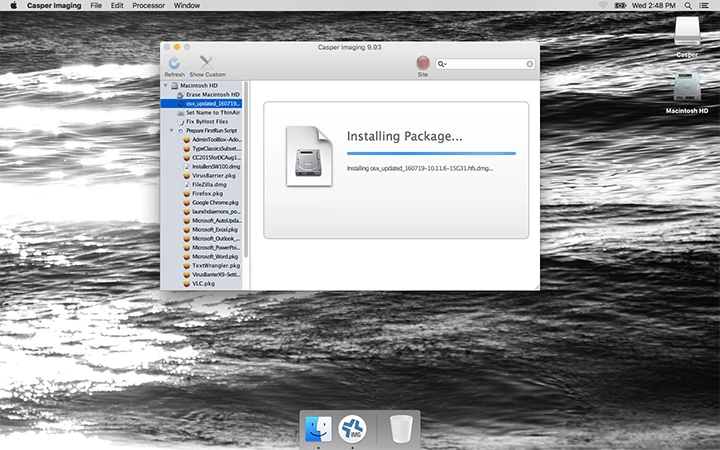Click the Casper Imaging Dock icon
Image resolution: width=720 pixels, height=450 pixels.
tap(352, 429)
